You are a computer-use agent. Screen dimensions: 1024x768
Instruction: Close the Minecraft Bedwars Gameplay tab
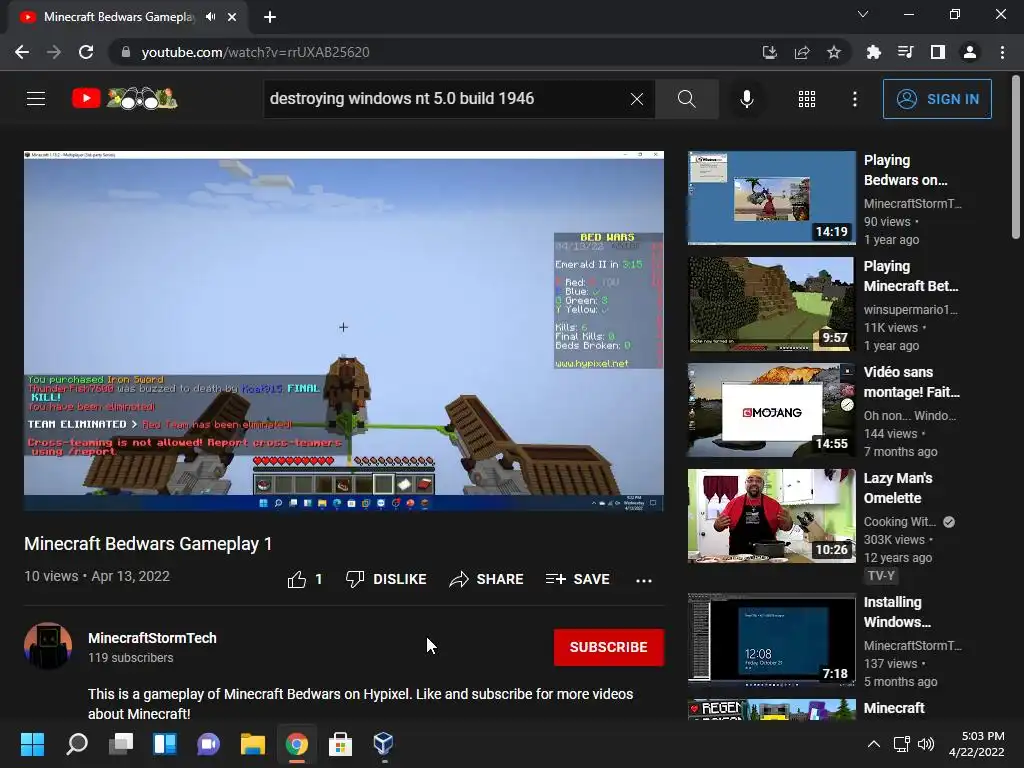pos(232,17)
